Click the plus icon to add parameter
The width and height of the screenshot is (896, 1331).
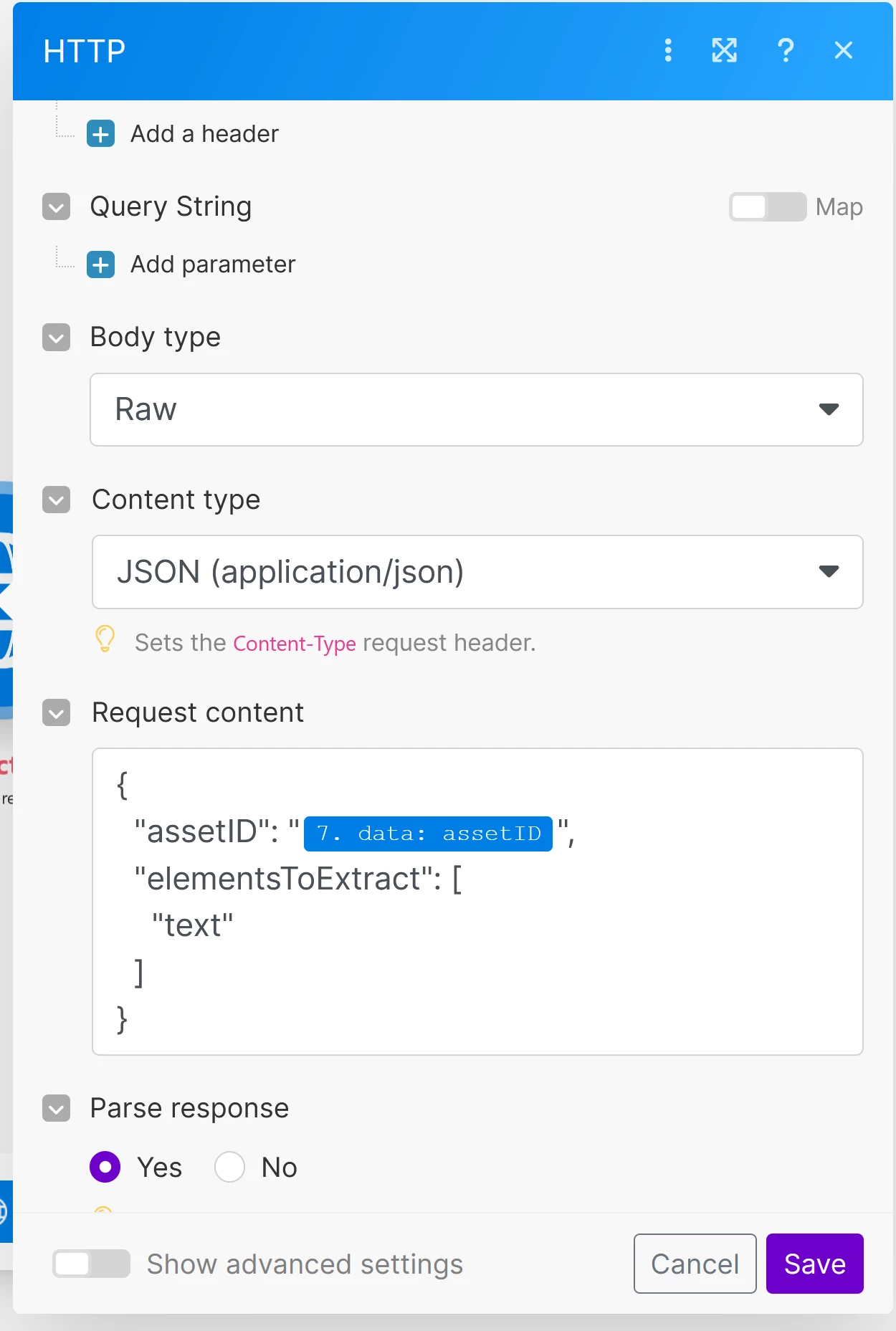click(101, 264)
